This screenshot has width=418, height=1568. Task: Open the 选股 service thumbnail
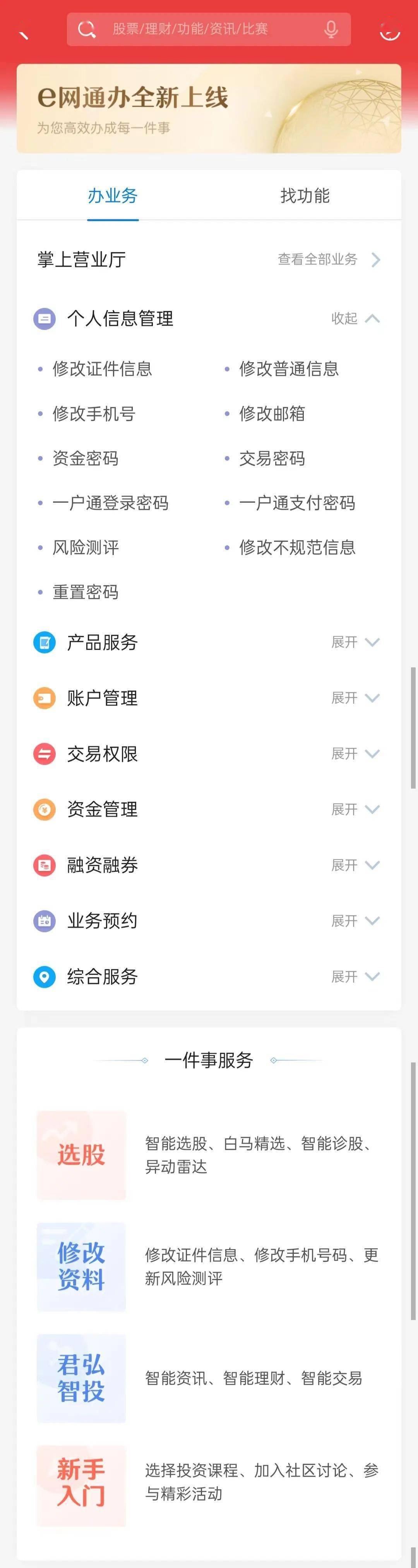[81, 1155]
